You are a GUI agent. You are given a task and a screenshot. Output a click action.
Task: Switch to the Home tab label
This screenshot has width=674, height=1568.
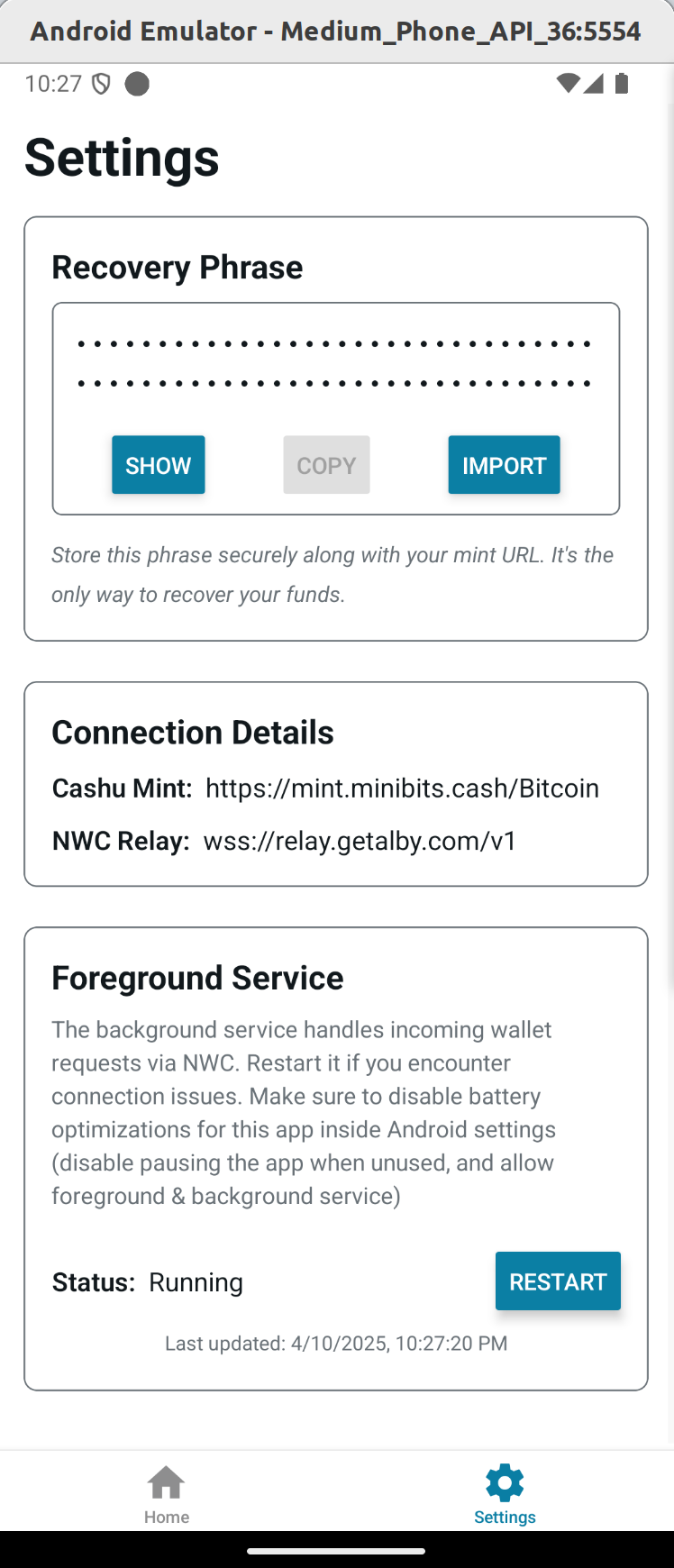tap(167, 1517)
